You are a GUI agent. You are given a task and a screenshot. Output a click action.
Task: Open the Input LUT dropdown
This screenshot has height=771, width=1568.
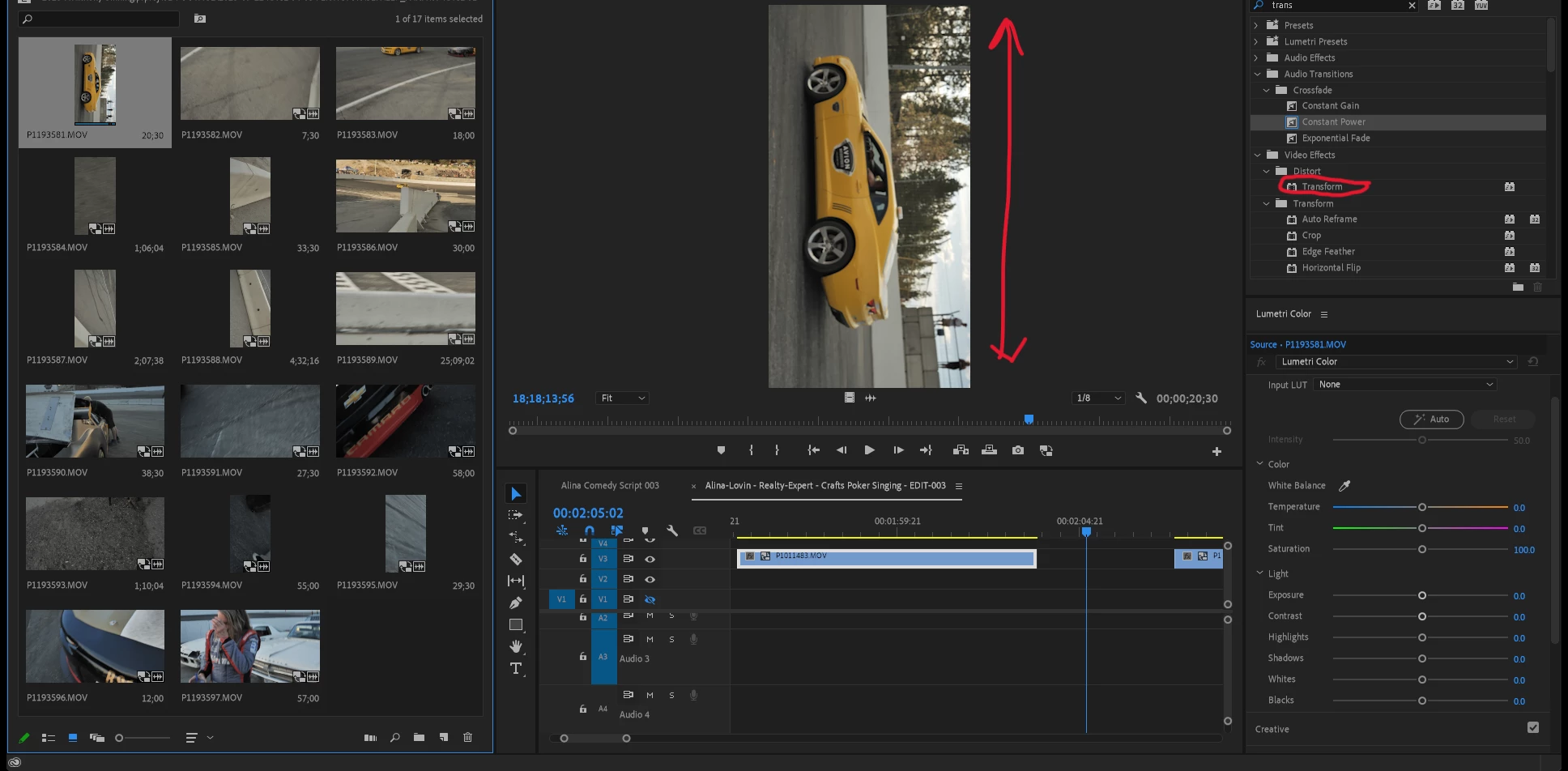(x=1404, y=385)
